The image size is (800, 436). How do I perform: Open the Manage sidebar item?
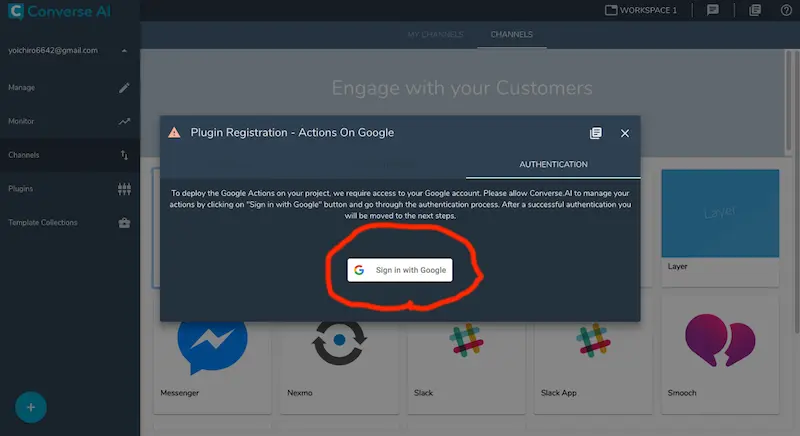coord(70,88)
